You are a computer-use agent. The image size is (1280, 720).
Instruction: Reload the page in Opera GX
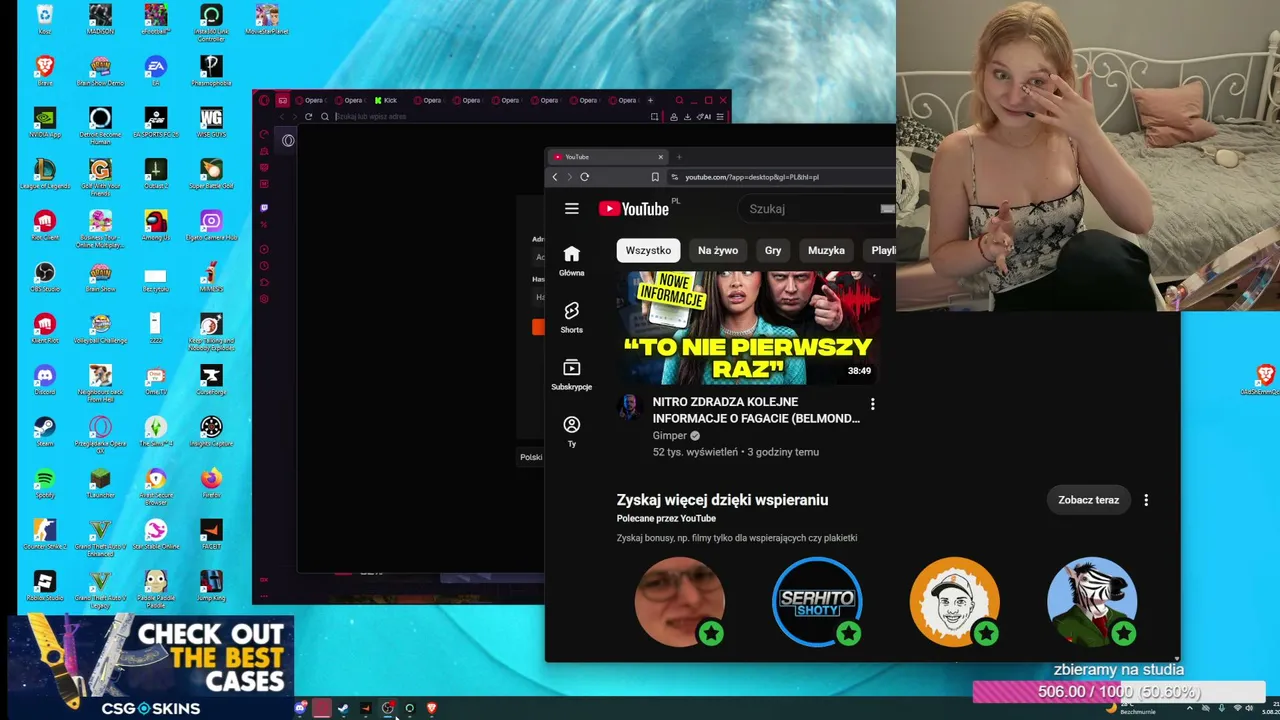tap(308, 117)
